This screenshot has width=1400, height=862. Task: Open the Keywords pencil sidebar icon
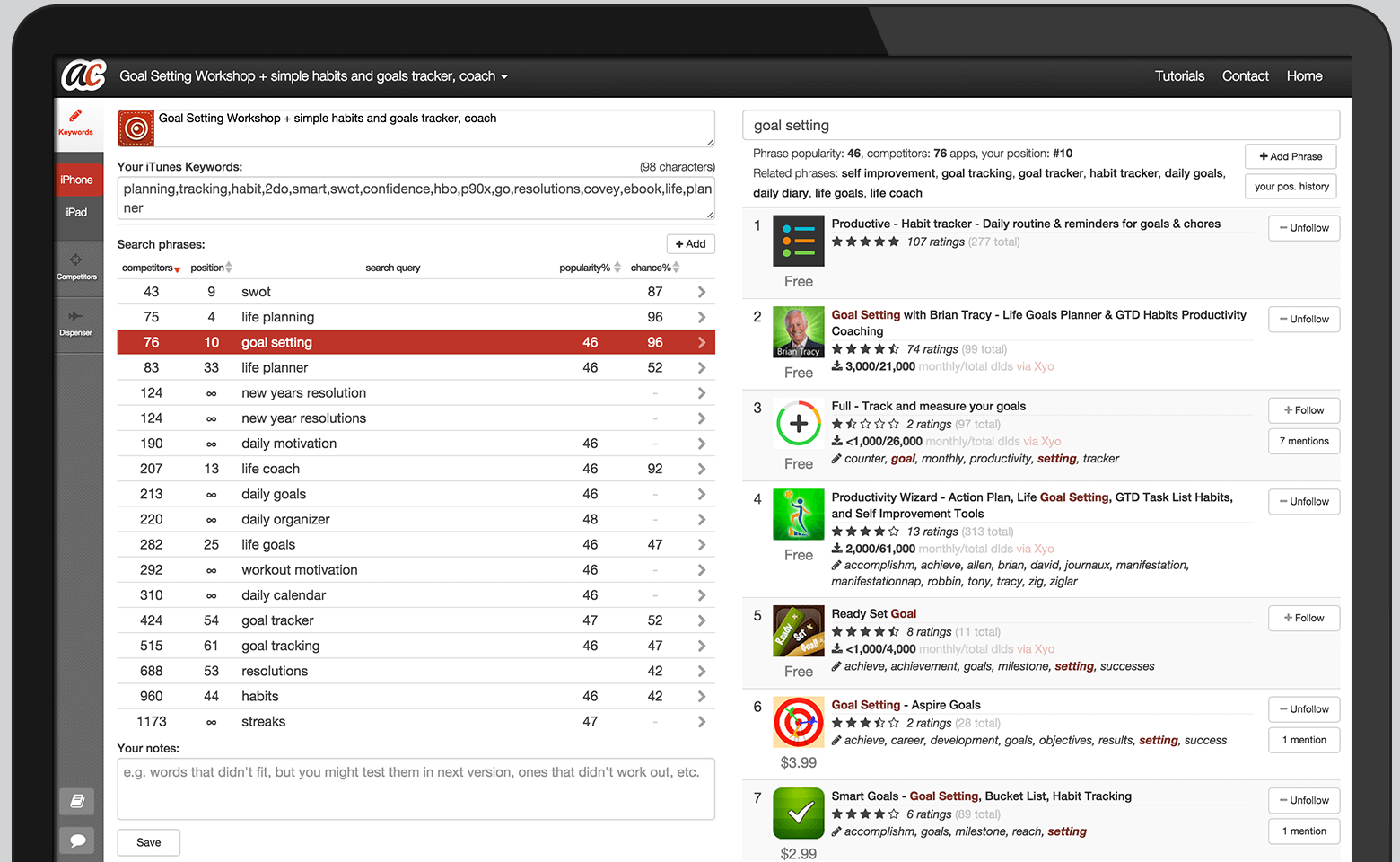pos(76,122)
